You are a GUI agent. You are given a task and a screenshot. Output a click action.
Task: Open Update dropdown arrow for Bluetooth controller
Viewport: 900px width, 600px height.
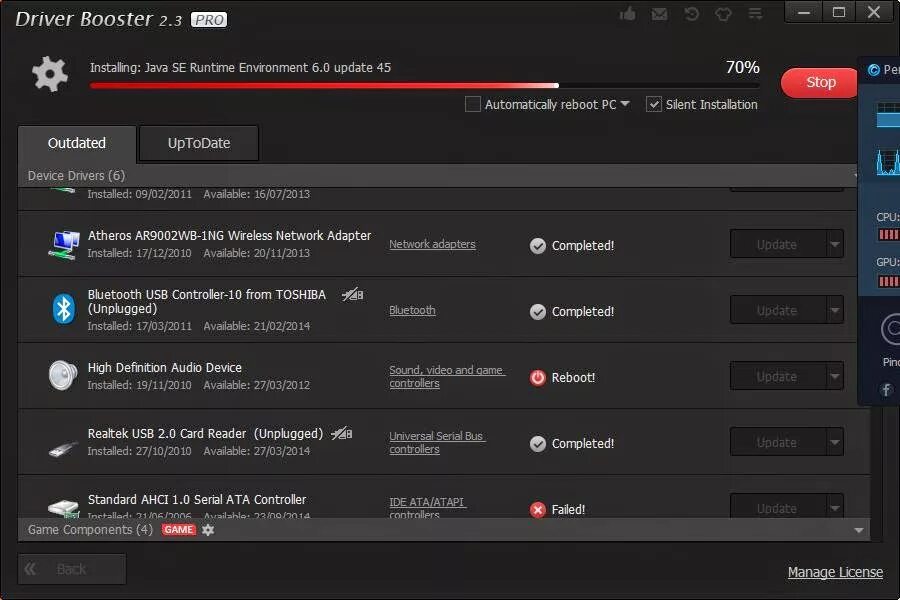pyautogui.click(x=835, y=311)
